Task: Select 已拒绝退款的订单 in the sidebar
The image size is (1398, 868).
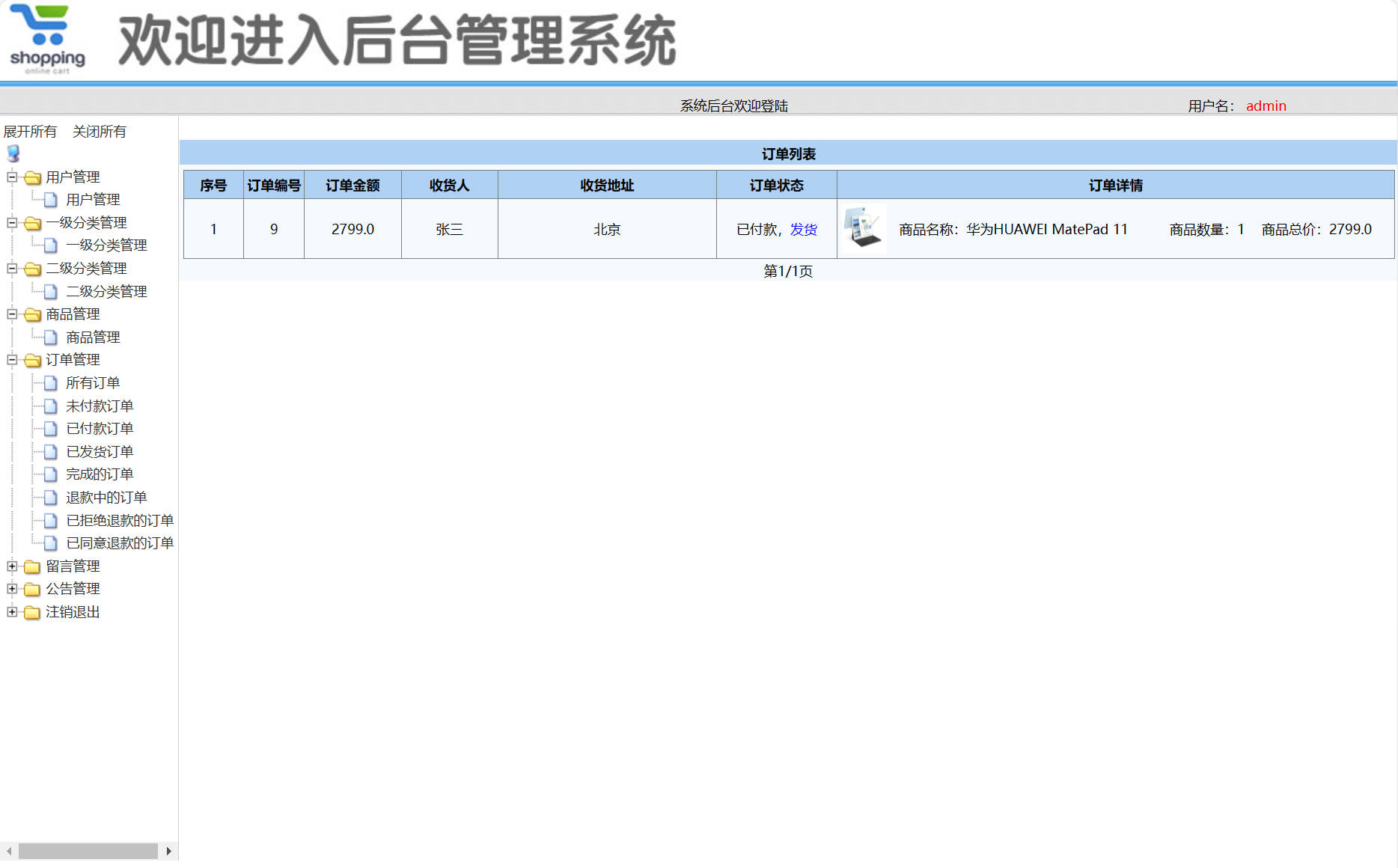Action: pos(120,520)
